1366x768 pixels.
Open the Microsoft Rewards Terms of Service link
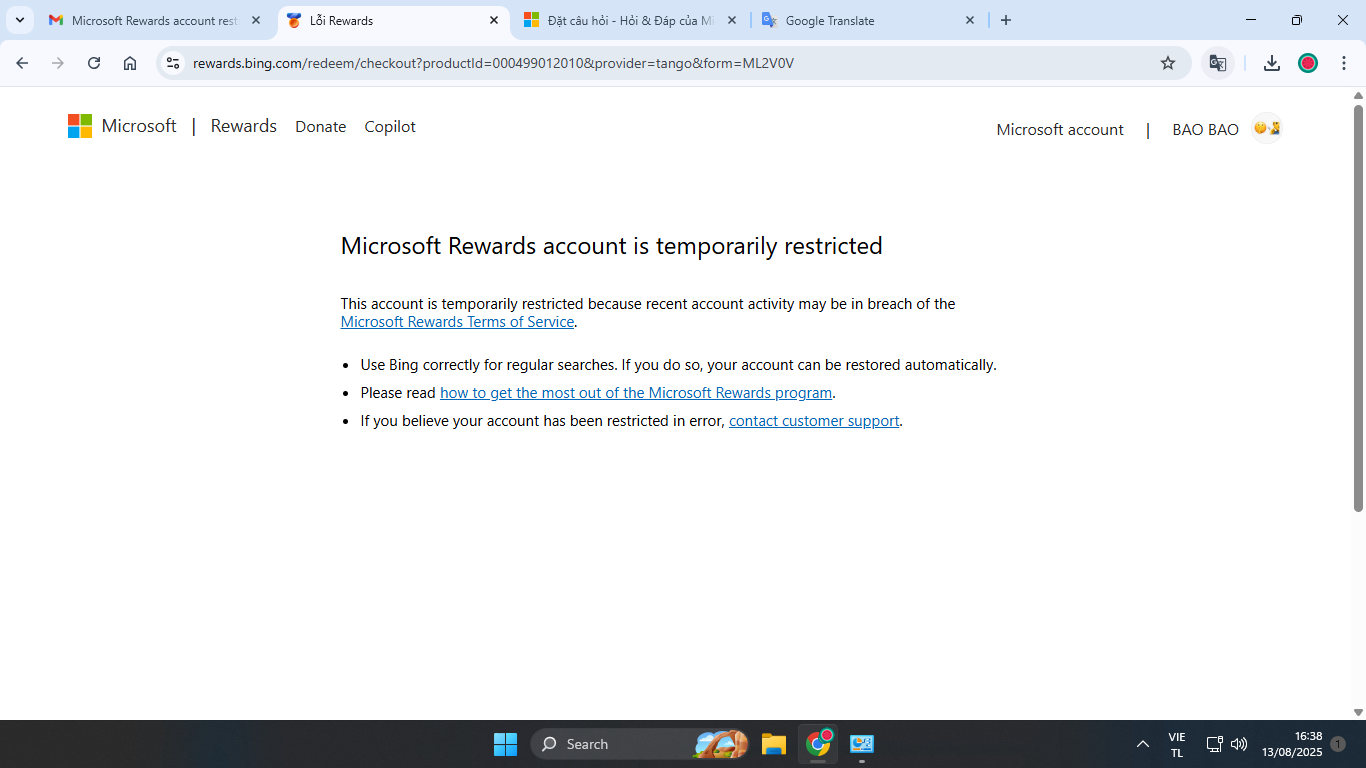pos(457,321)
